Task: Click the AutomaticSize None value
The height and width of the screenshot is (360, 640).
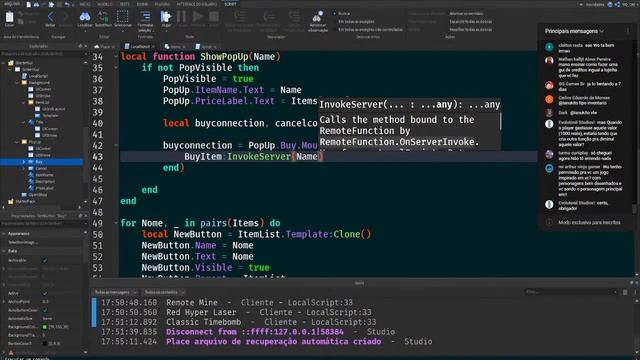Action: [x=47, y=318]
